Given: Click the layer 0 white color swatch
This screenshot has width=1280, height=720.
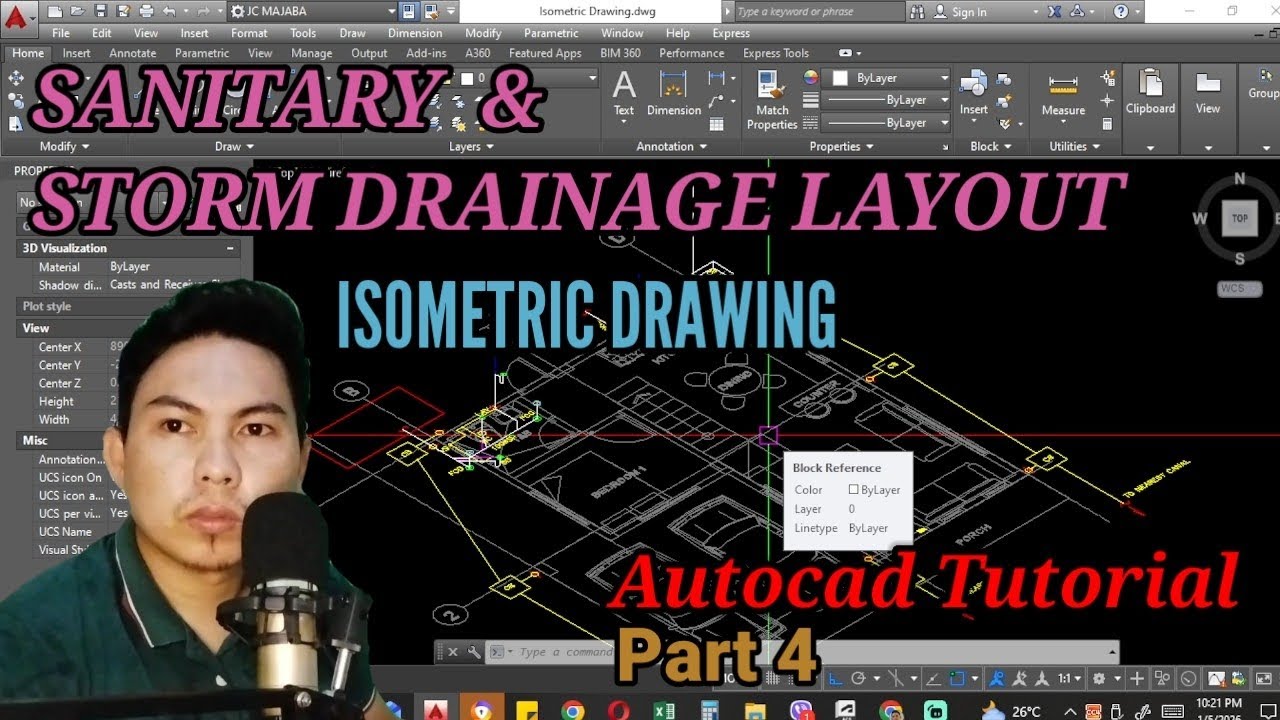Looking at the screenshot, I should pos(468,78).
